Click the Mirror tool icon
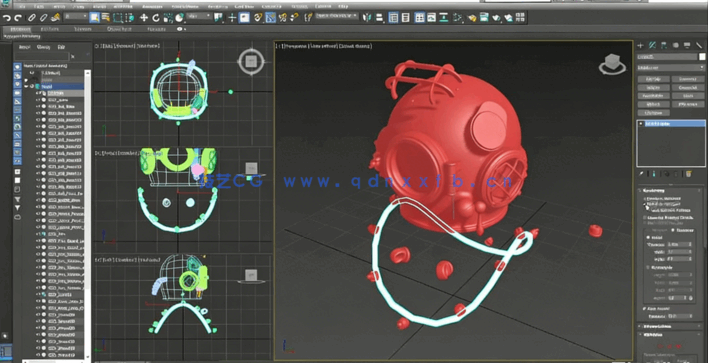This screenshot has height=363, width=708. [367, 18]
